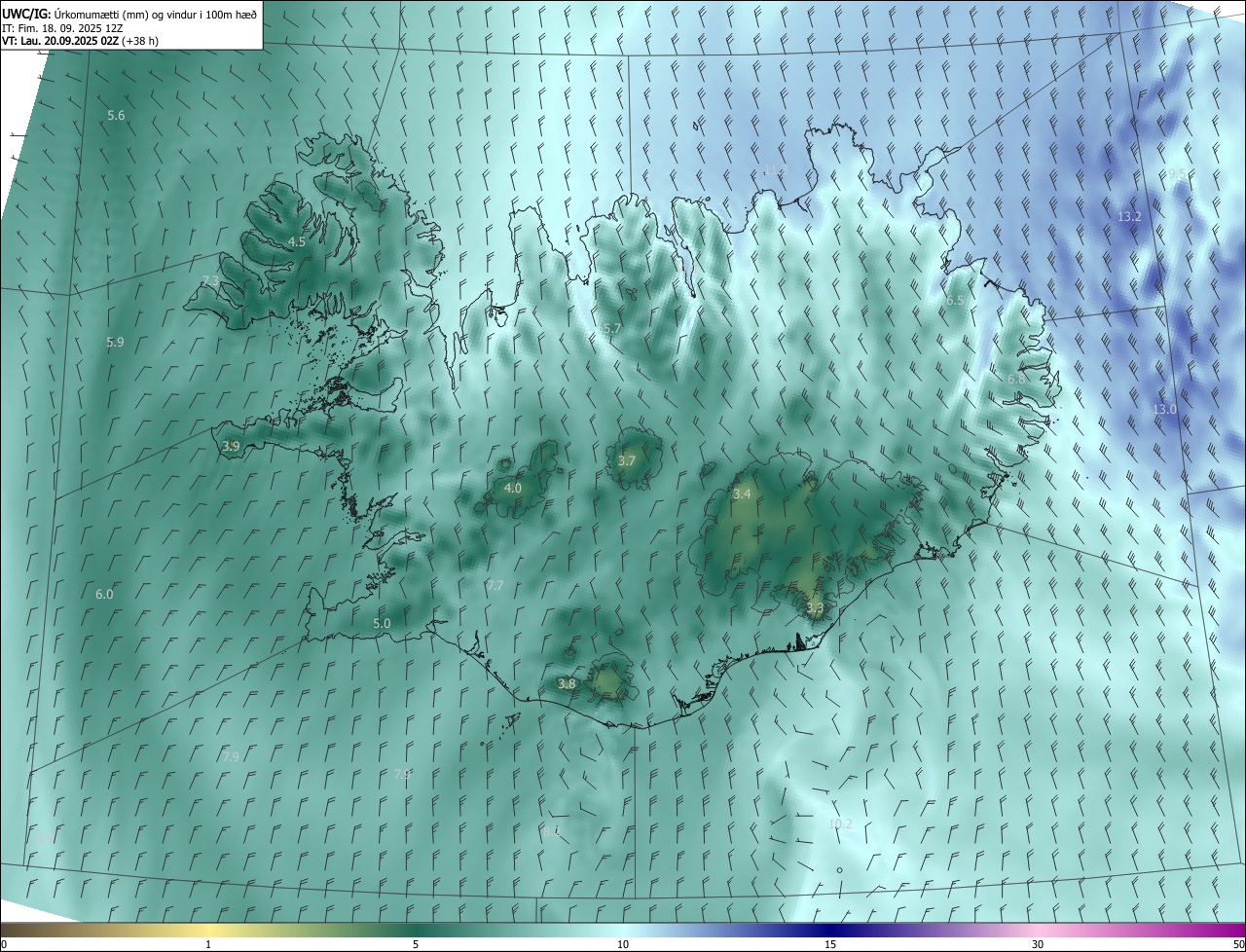Click the colour scale tick label 5
Image resolution: width=1246 pixels, height=952 pixels.
click(x=416, y=944)
